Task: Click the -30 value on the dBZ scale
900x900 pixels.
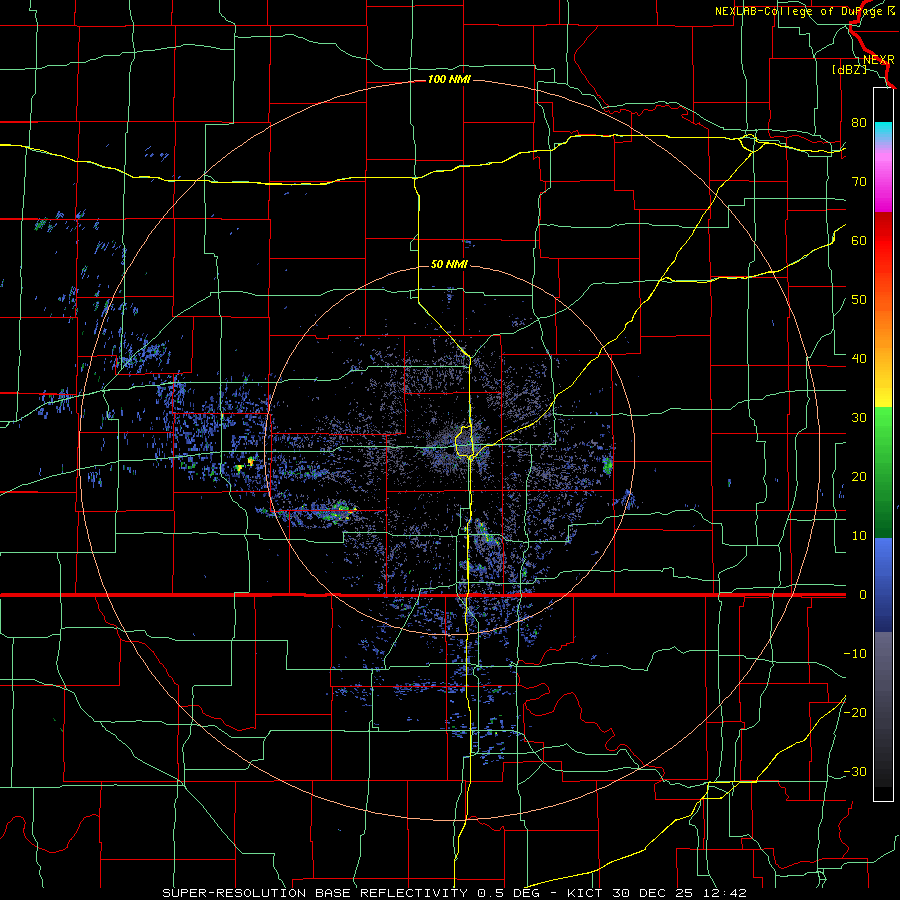Action: (x=855, y=771)
